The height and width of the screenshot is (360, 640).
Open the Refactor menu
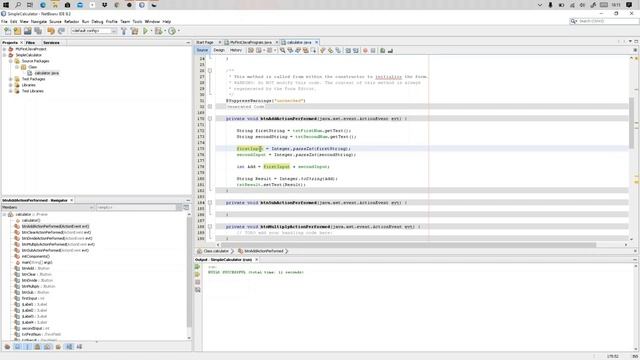coord(71,21)
